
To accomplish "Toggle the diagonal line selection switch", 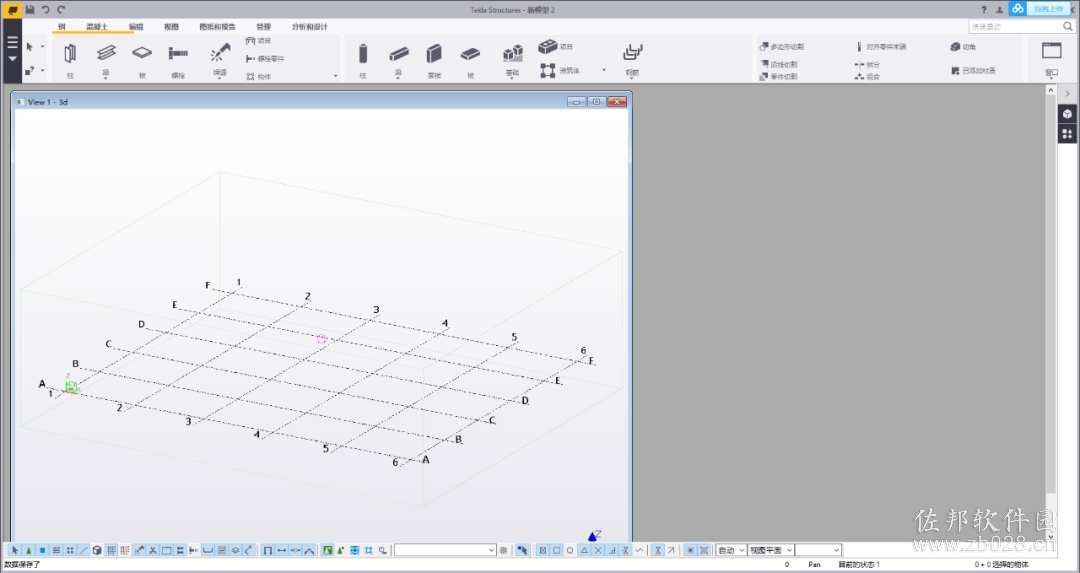I will coord(84,550).
